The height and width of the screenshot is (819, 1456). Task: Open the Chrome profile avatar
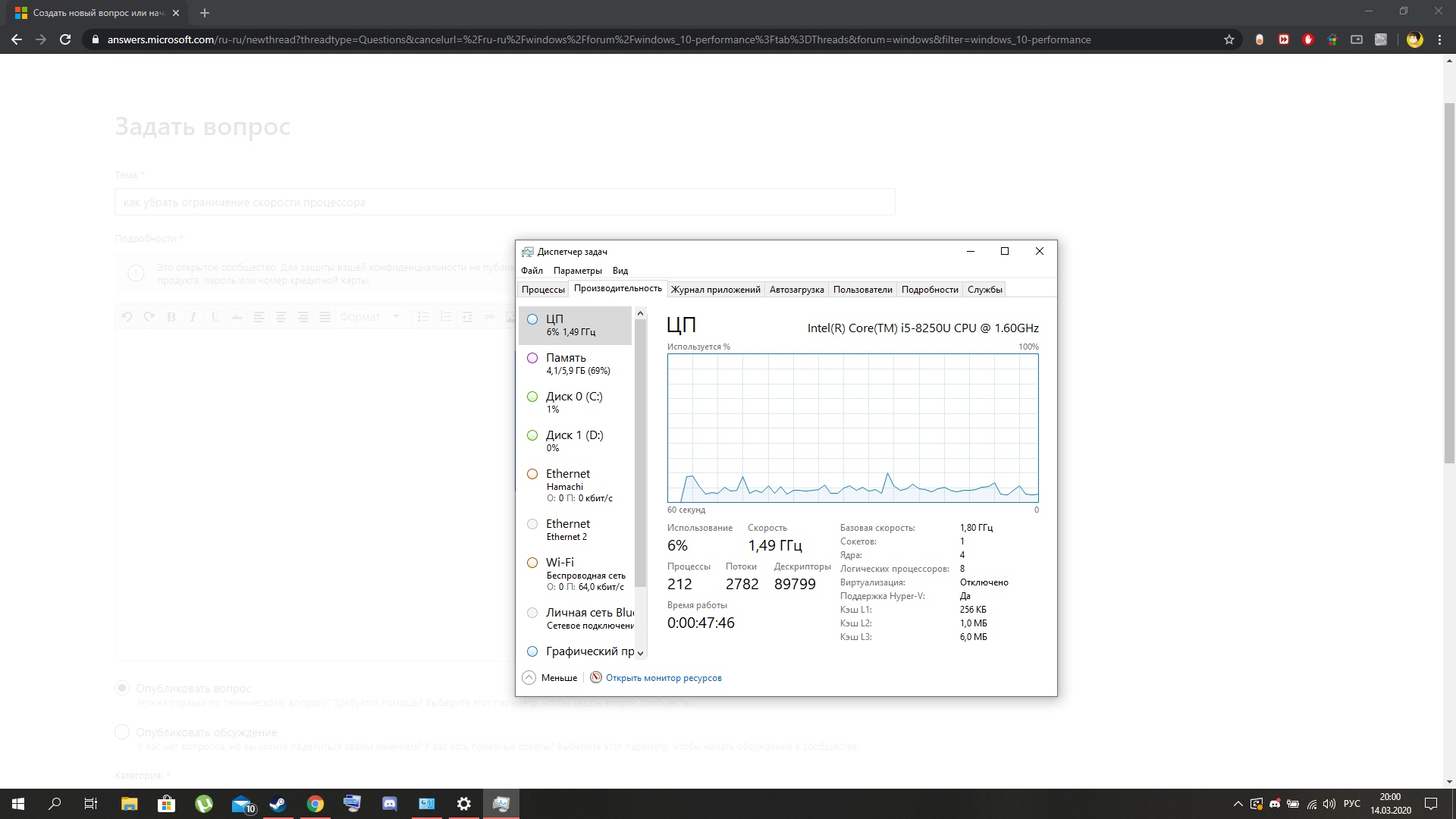pyautogui.click(x=1414, y=39)
